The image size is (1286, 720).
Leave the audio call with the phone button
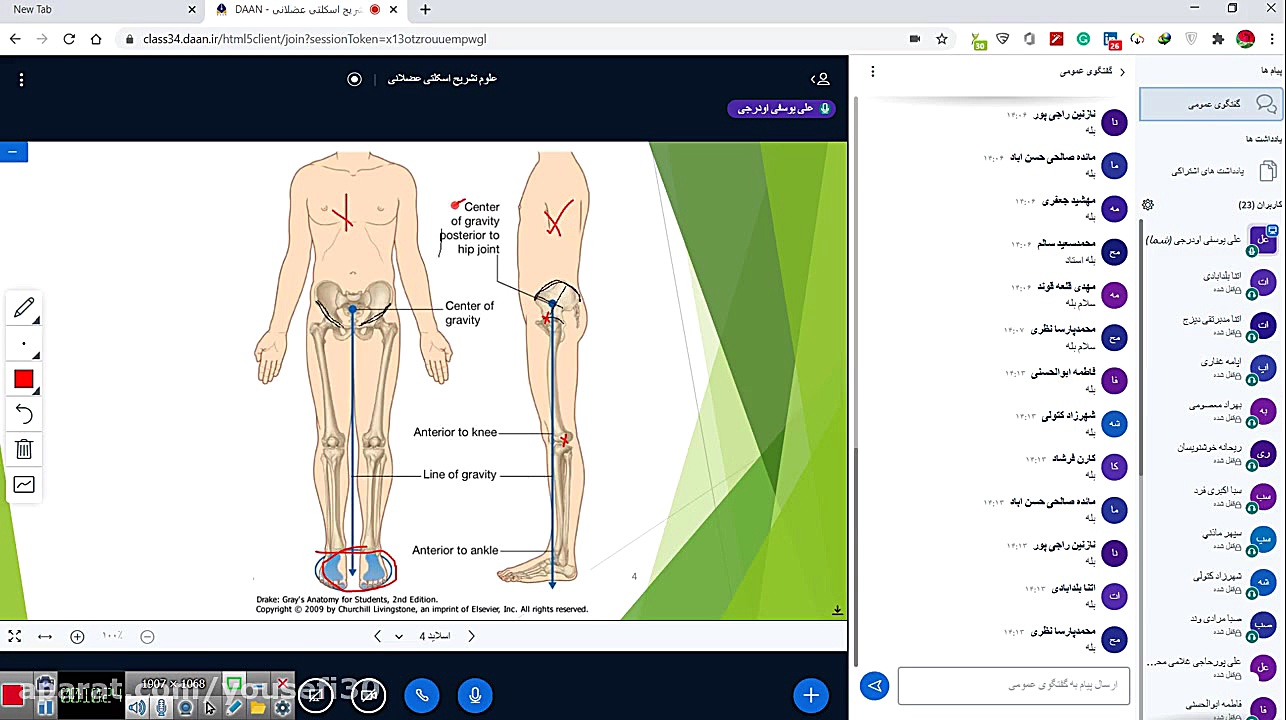pyautogui.click(x=422, y=695)
